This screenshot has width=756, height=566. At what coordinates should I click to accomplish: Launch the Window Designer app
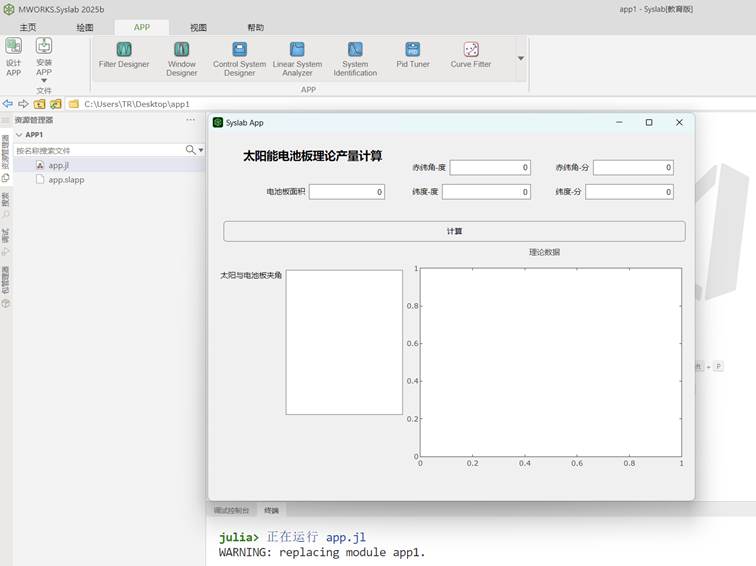click(x=182, y=59)
